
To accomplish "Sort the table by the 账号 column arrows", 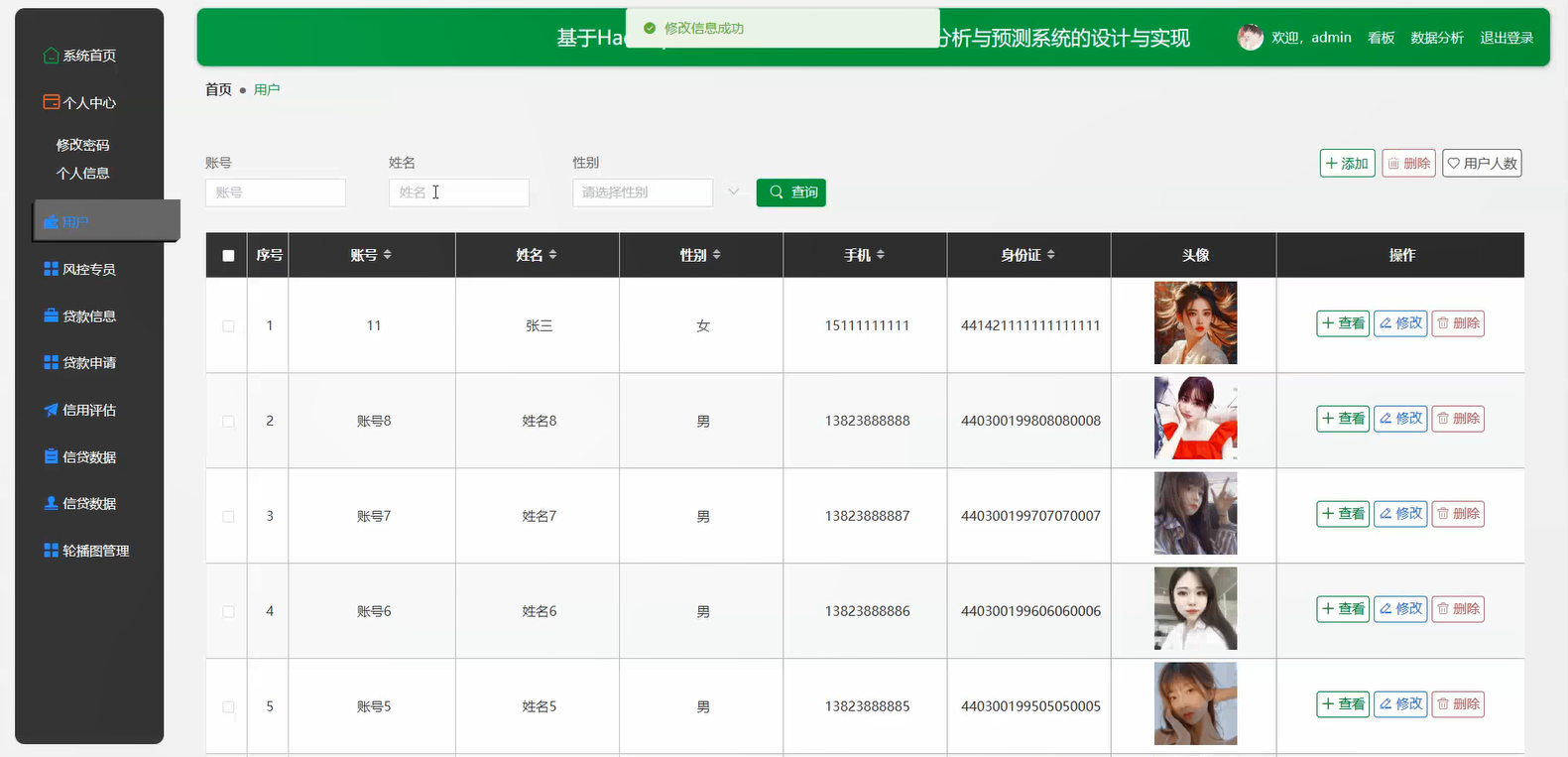I will (388, 255).
